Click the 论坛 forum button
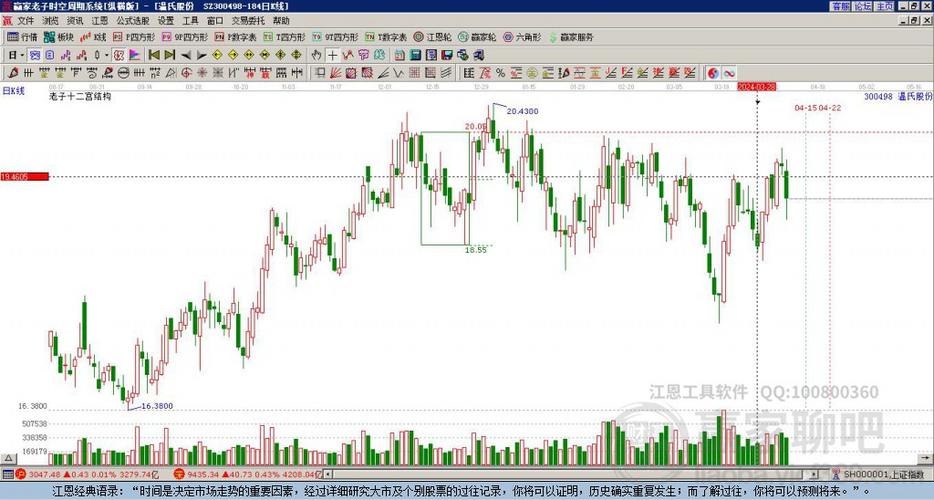 click(863, 6)
